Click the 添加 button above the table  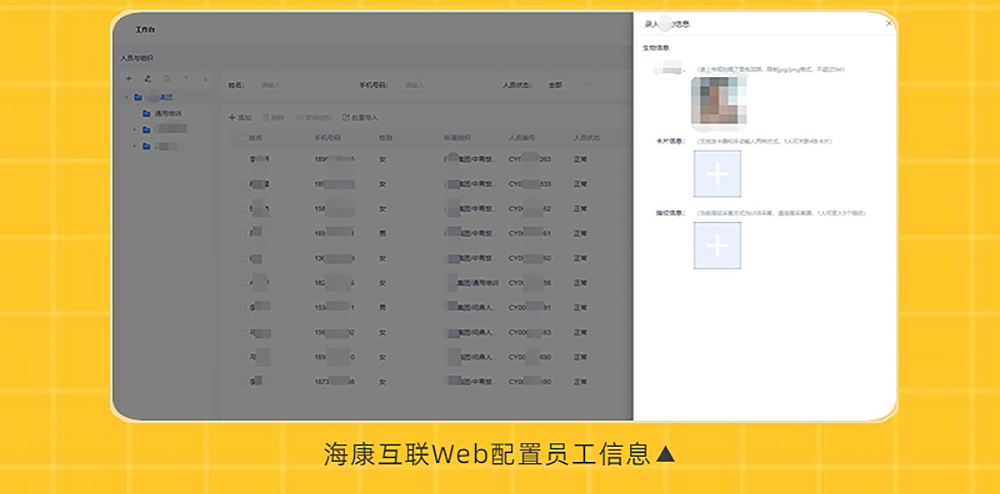(240, 118)
